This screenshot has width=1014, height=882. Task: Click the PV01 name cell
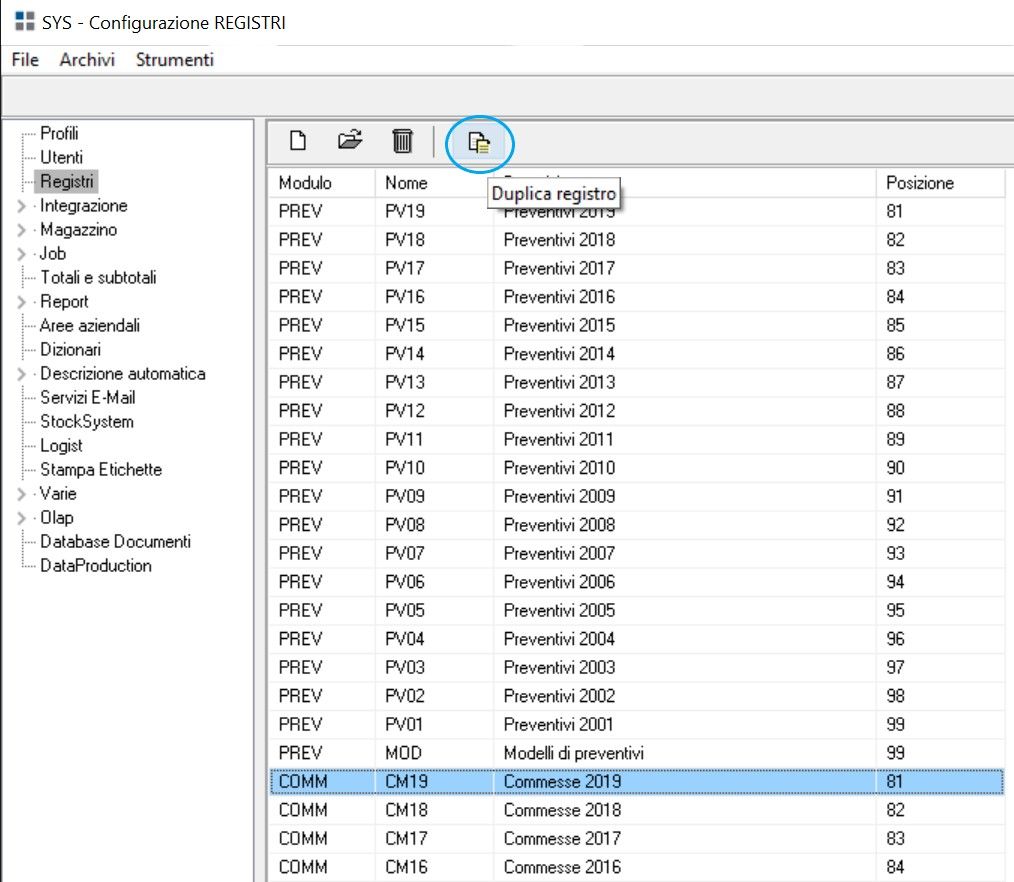(x=405, y=724)
